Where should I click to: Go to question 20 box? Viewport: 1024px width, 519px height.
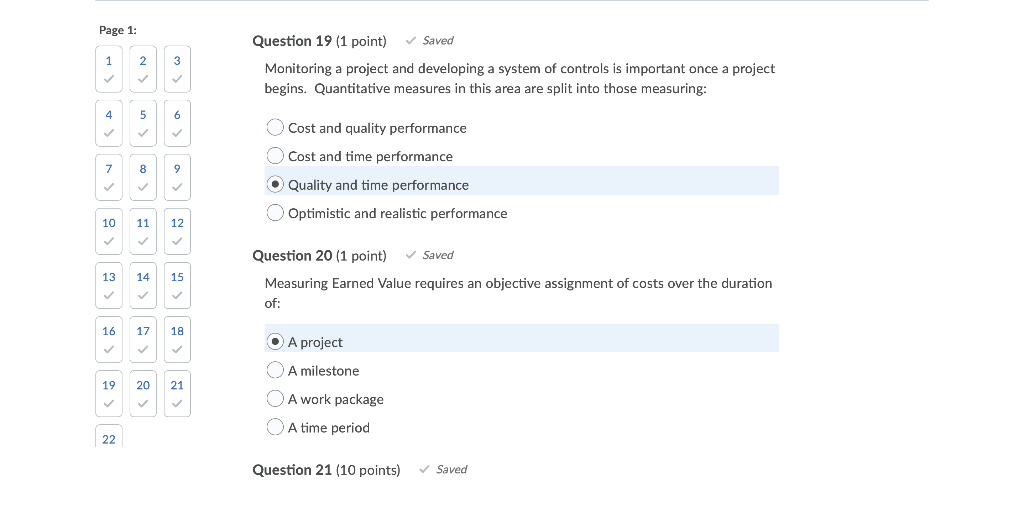[143, 393]
